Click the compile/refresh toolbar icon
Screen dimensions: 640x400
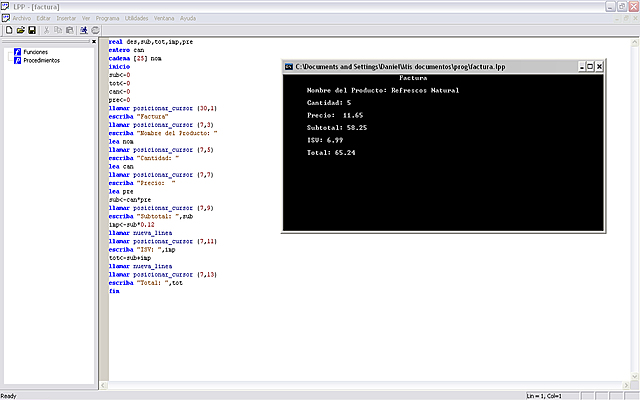point(96,30)
